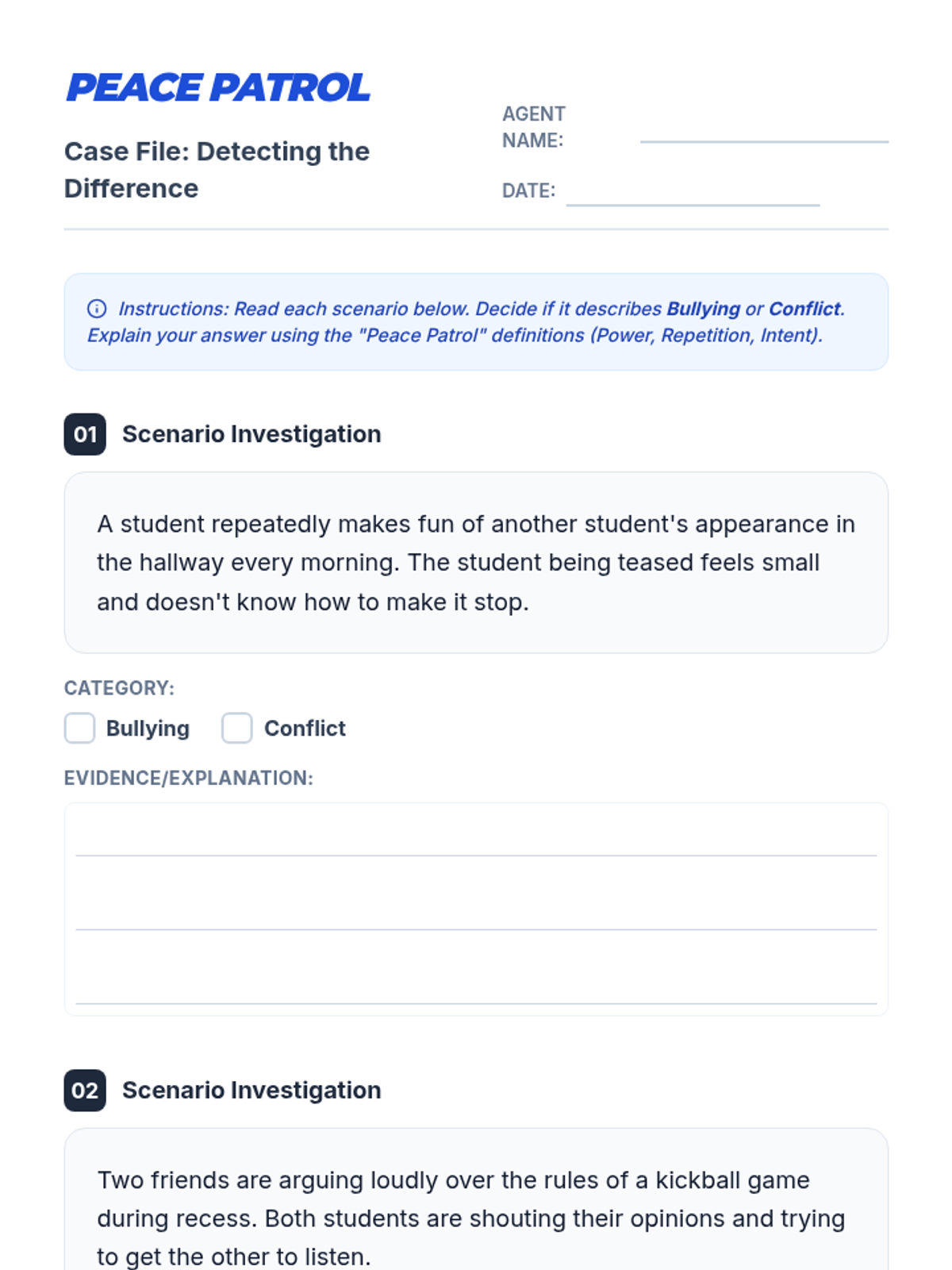Select the Bullying label text next to checkbox
The image size is (952, 1270).
(148, 728)
